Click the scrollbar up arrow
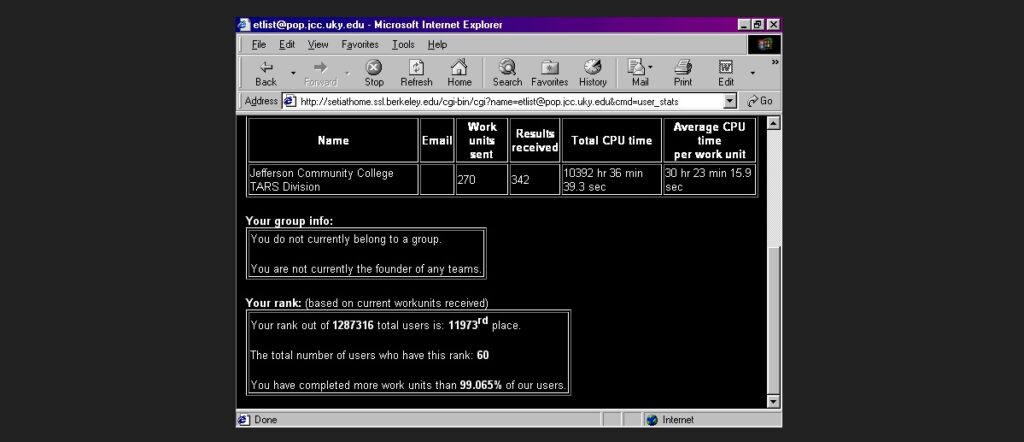 tap(773, 123)
